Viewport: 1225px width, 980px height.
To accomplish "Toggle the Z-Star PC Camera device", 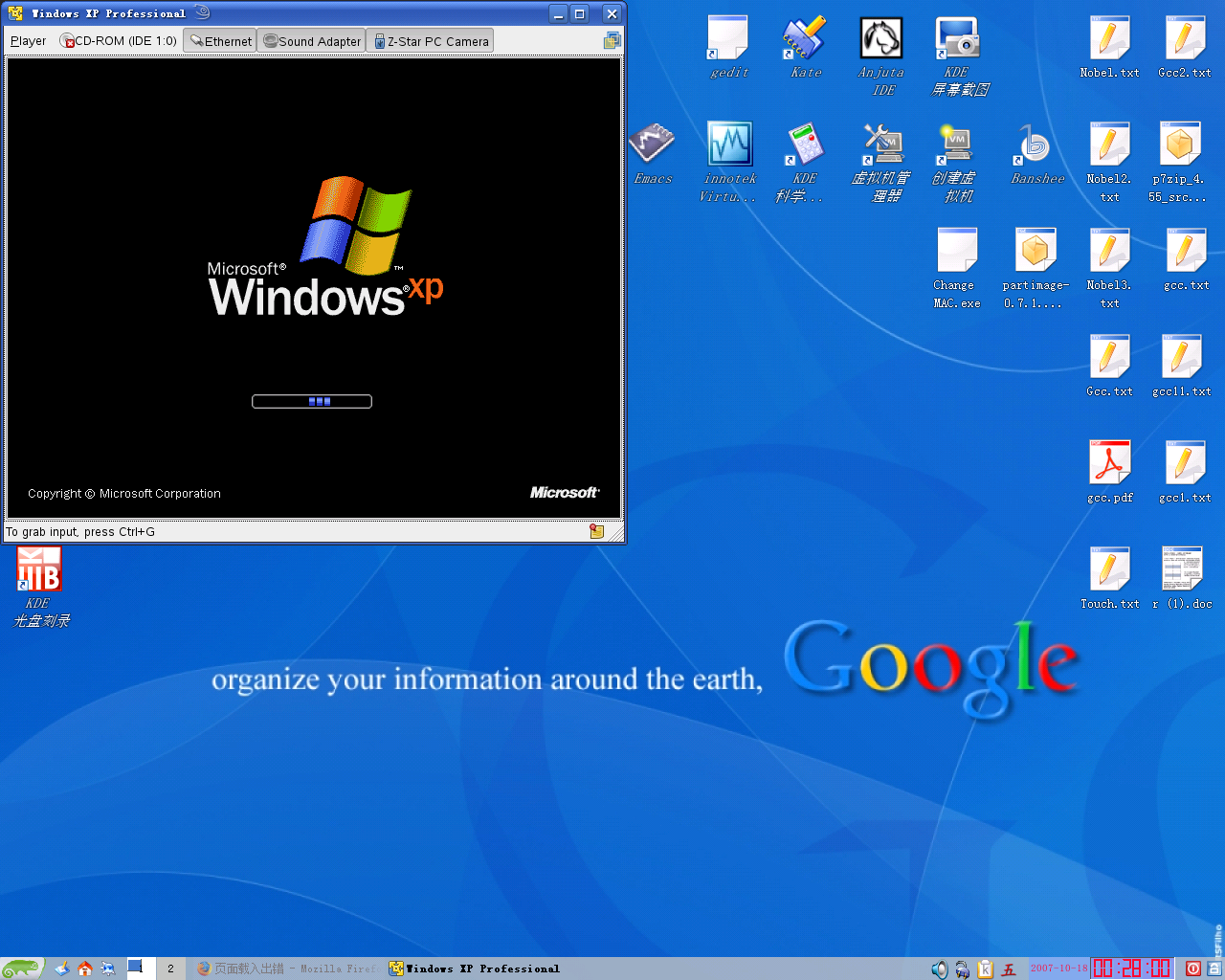I will (431, 41).
